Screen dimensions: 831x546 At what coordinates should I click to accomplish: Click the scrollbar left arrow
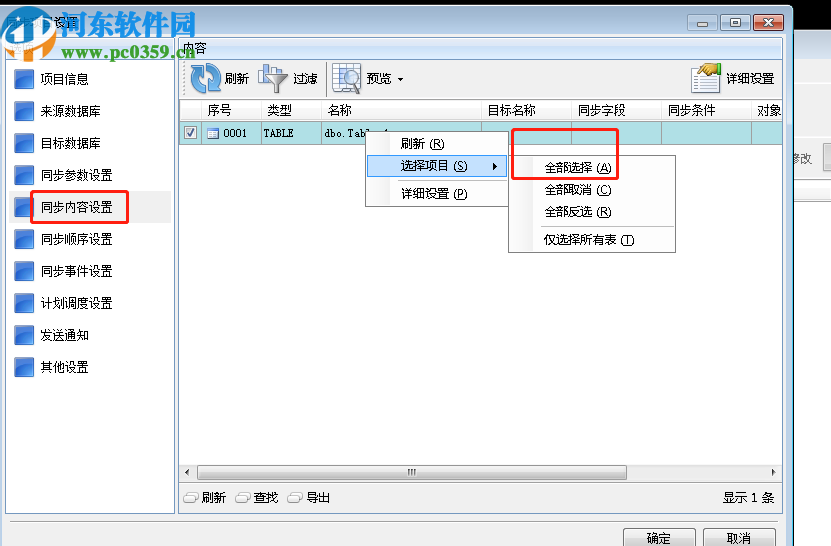[187, 472]
